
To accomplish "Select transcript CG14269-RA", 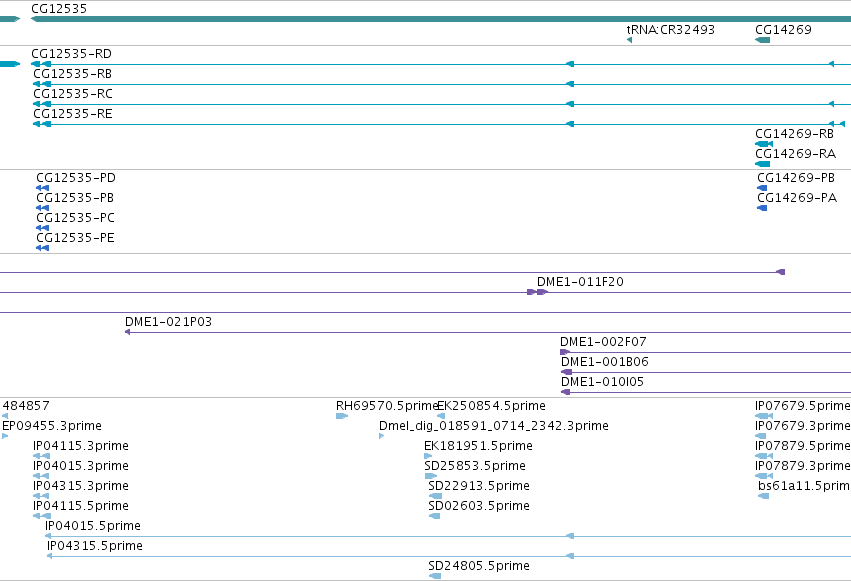I will (x=795, y=154).
